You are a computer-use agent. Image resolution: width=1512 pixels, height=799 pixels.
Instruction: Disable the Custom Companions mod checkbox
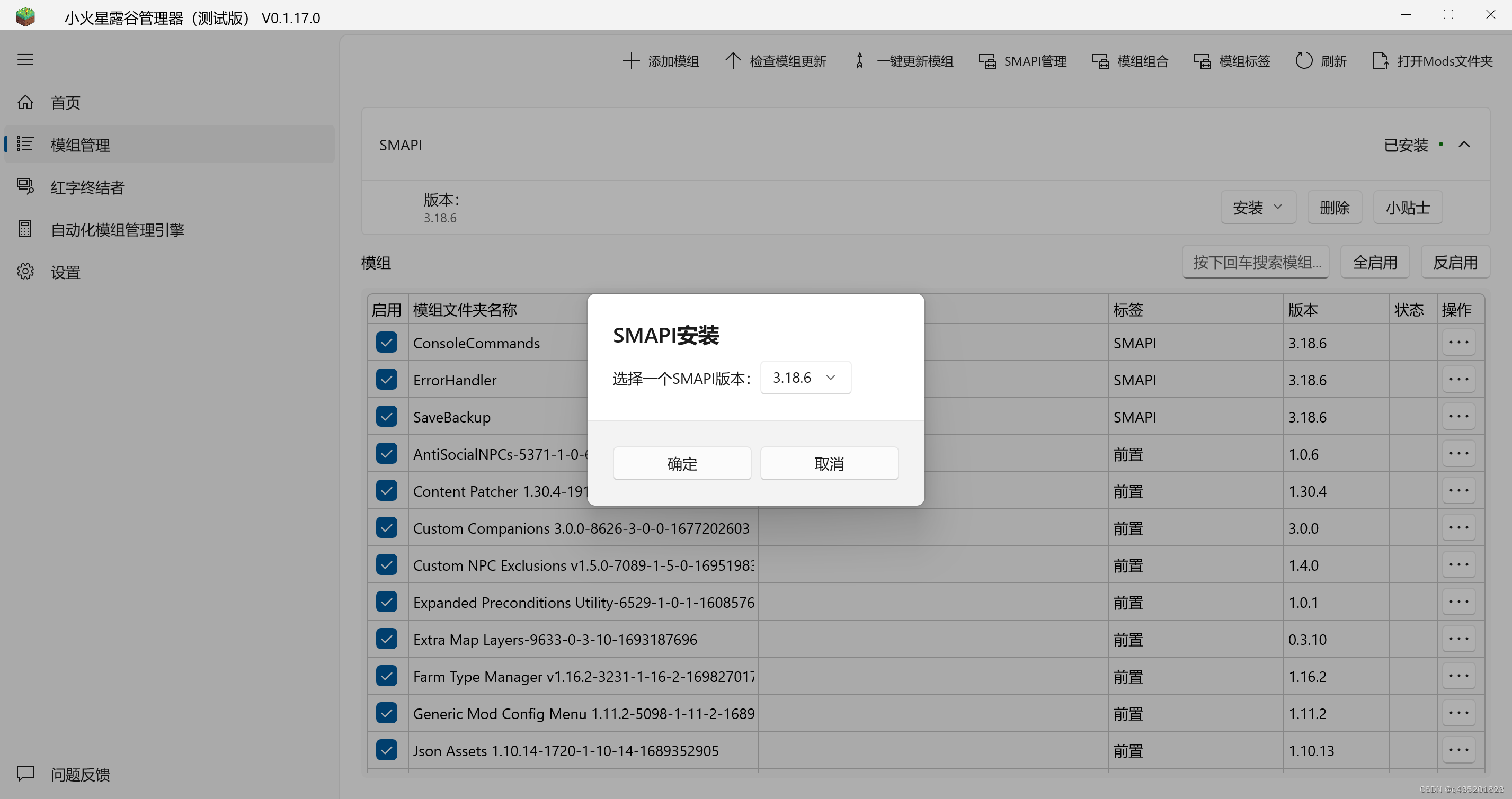click(x=387, y=527)
